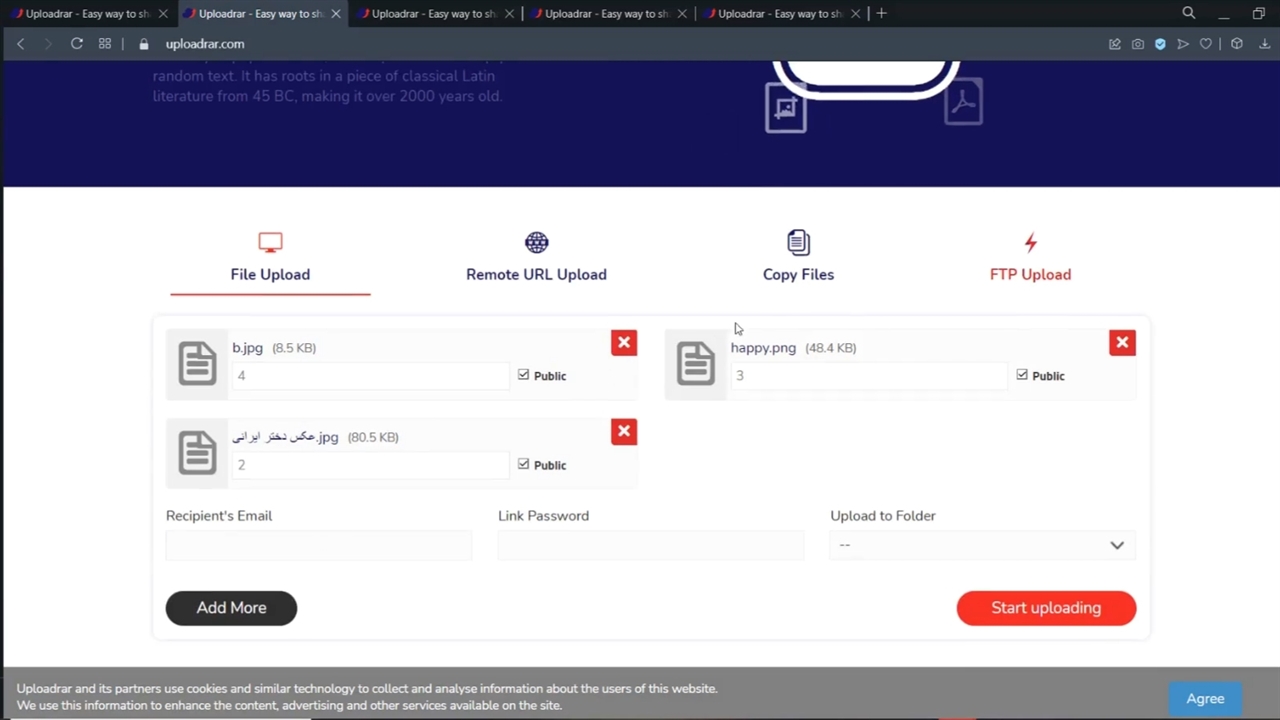Remove the b.jpg file with red X
This screenshot has width=1280, height=720.
coord(623,343)
